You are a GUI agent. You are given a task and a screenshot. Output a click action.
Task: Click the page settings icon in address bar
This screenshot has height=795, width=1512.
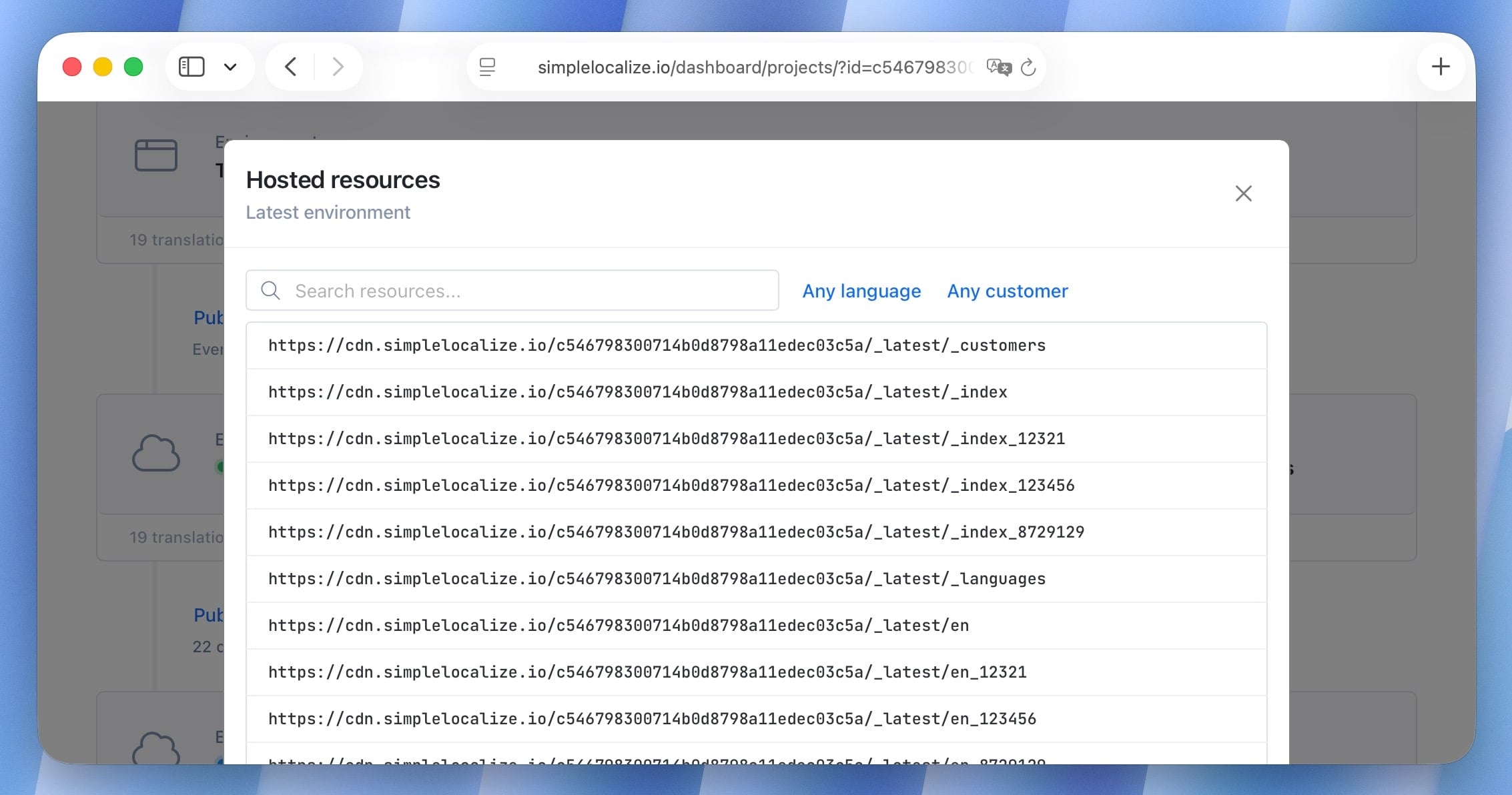click(x=488, y=67)
